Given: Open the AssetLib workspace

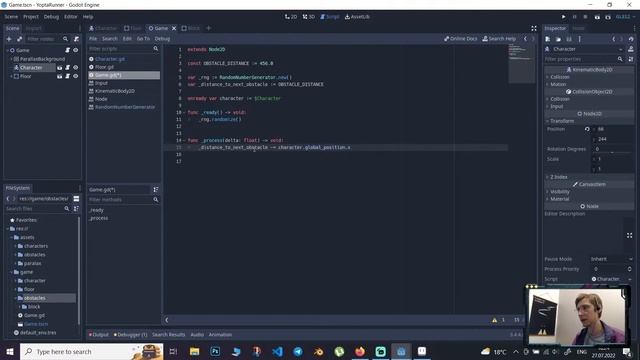Looking at the screenshot, I should tap(357, 17).
